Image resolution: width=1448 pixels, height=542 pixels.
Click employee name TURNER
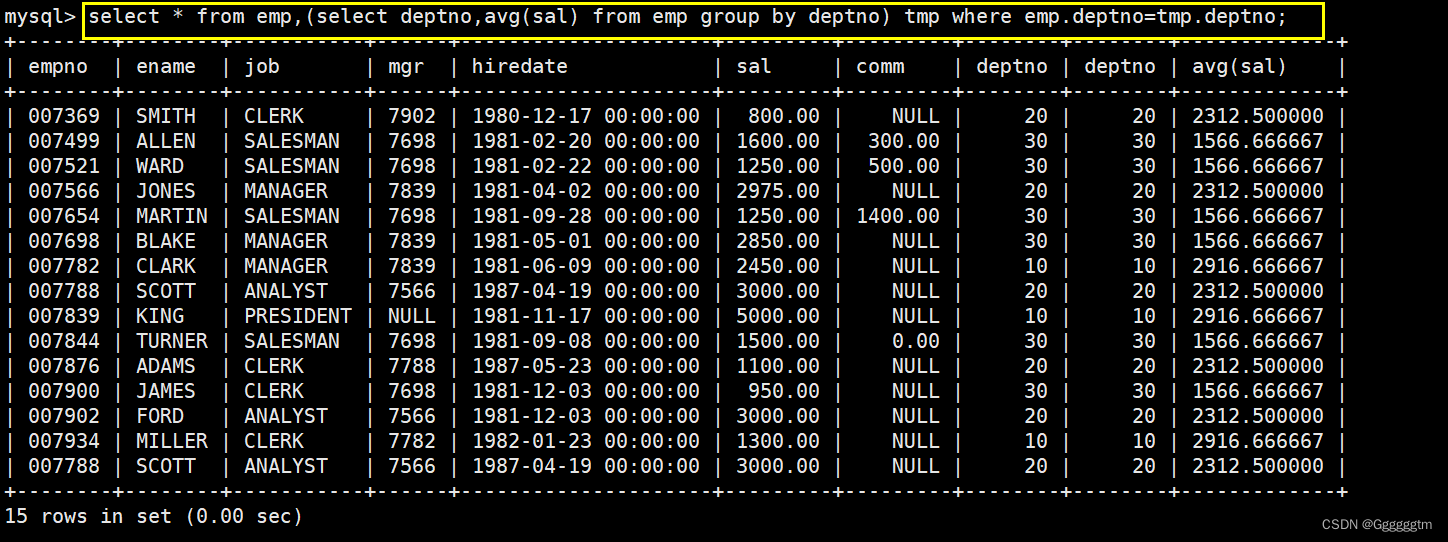click(x=172, y=341)
